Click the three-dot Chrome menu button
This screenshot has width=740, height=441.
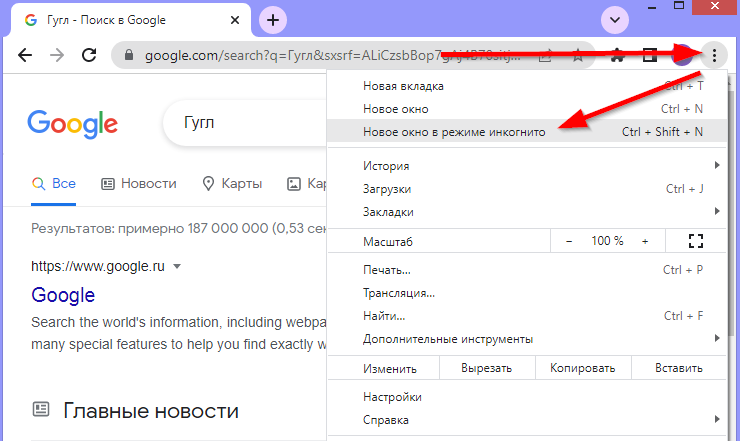[714, 56]
